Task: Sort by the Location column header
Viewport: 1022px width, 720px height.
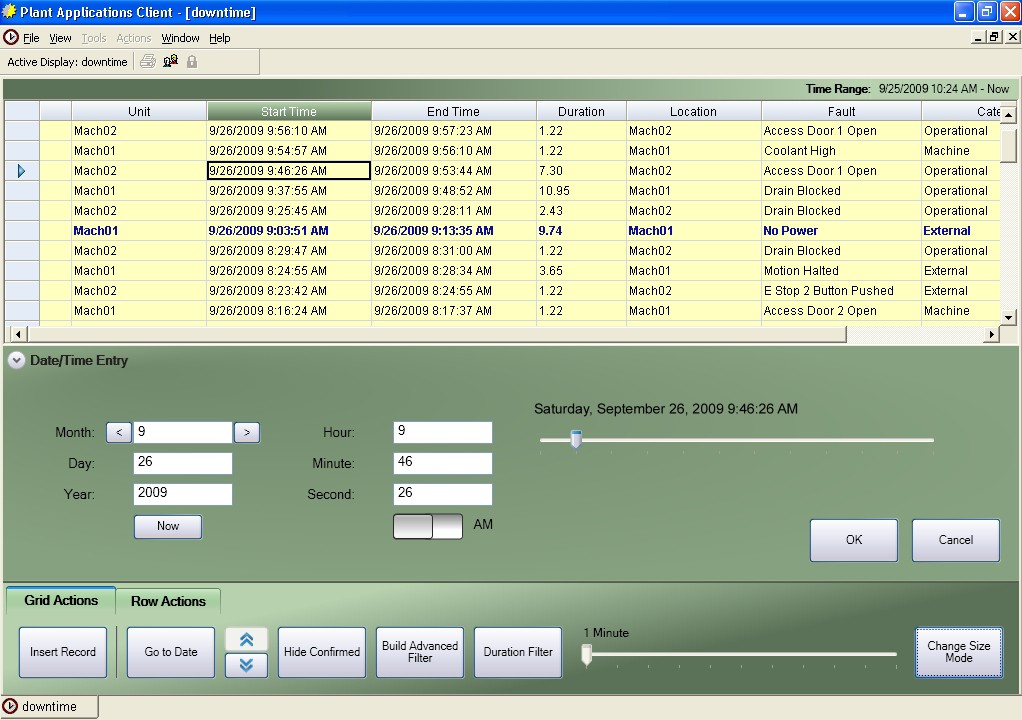Action: coord(694,111)
